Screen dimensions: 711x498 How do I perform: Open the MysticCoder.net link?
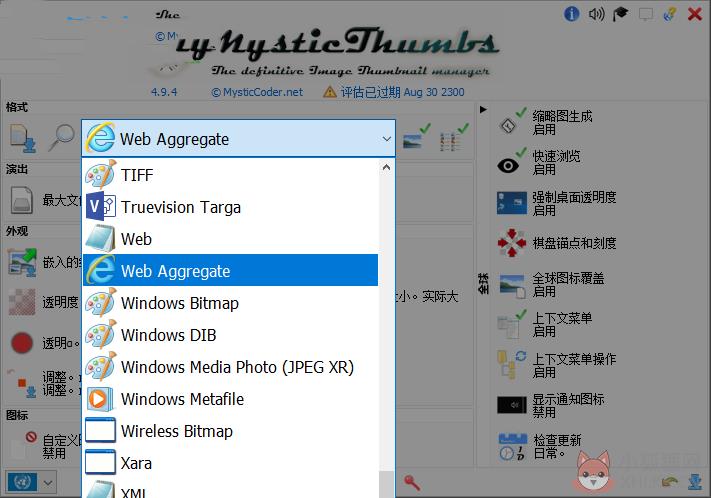click(257, 92)
